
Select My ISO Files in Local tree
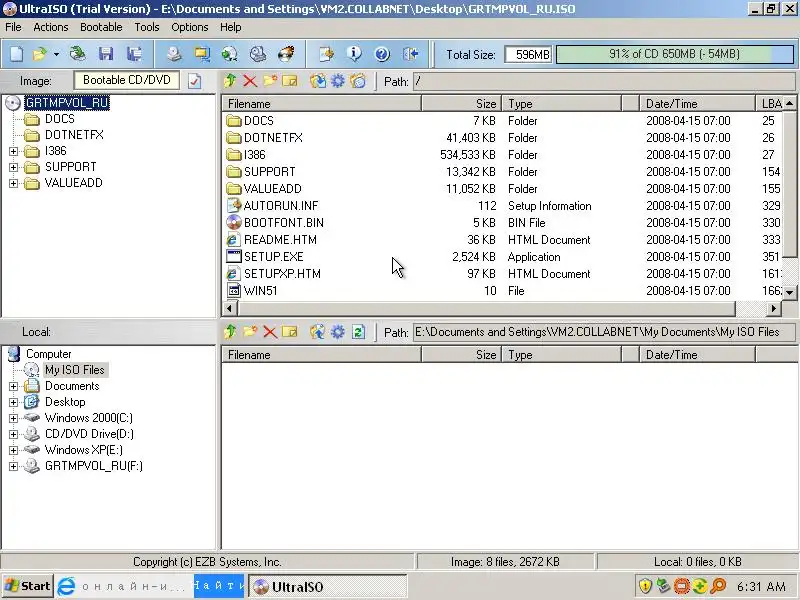(74, 370)
